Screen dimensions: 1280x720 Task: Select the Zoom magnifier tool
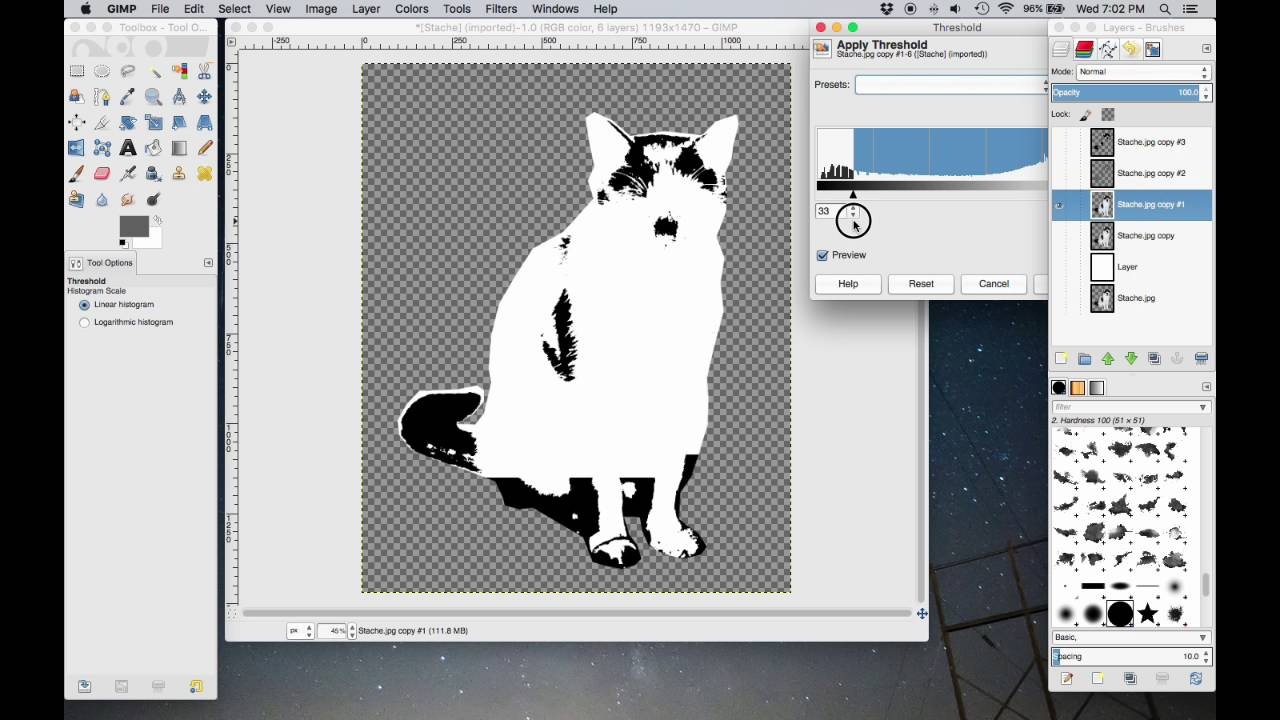153,97
